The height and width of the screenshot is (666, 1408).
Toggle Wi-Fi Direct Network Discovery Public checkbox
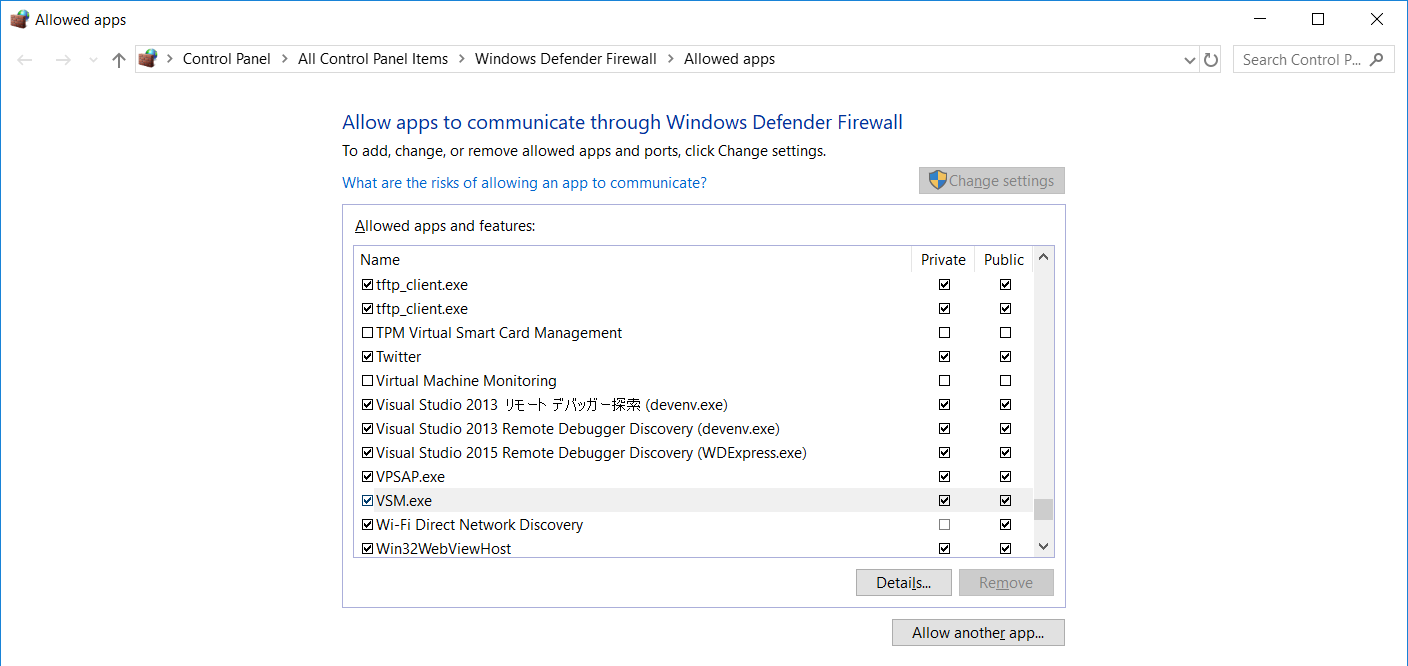tap(1005, 525)
